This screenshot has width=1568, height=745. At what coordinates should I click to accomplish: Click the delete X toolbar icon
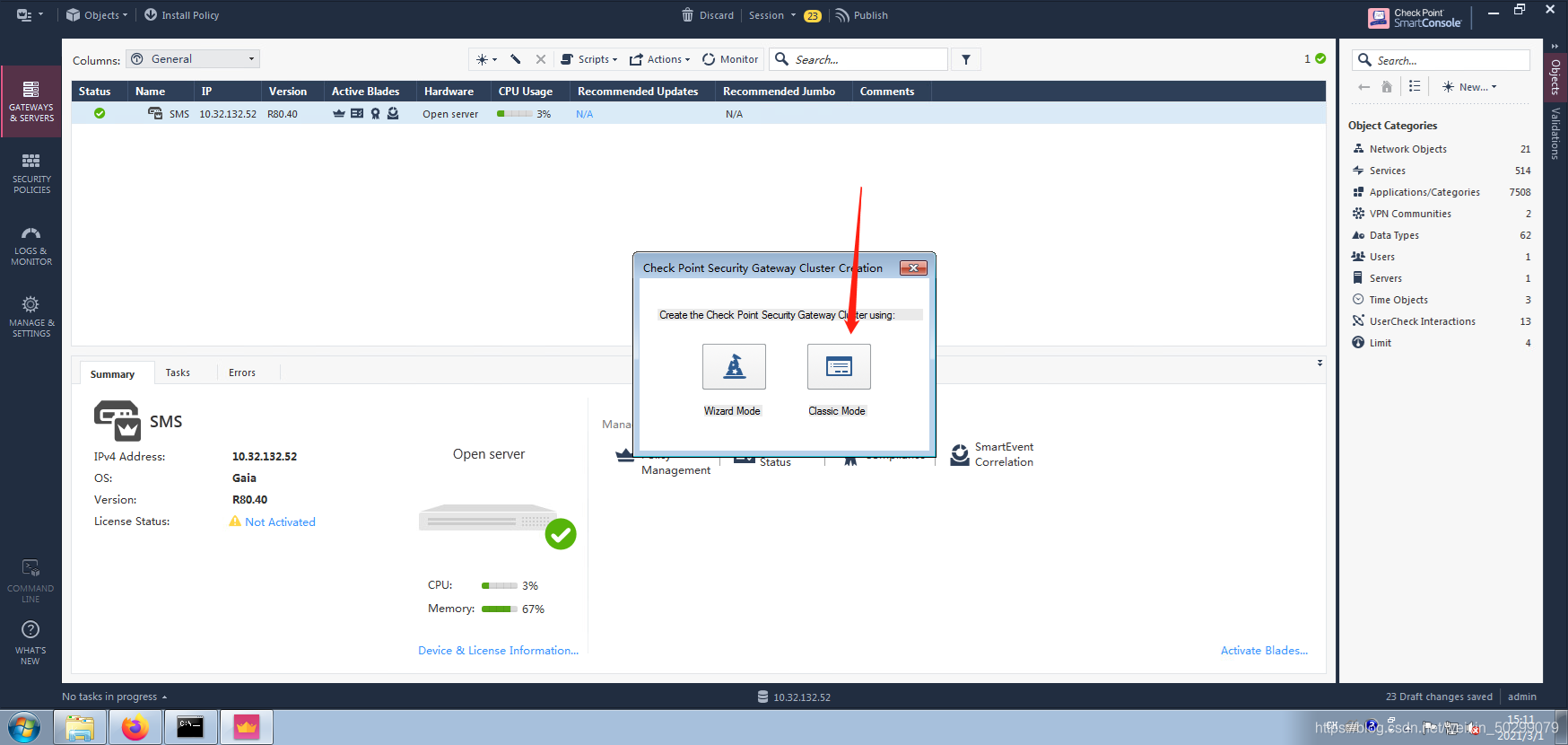(x=541, y=59)
